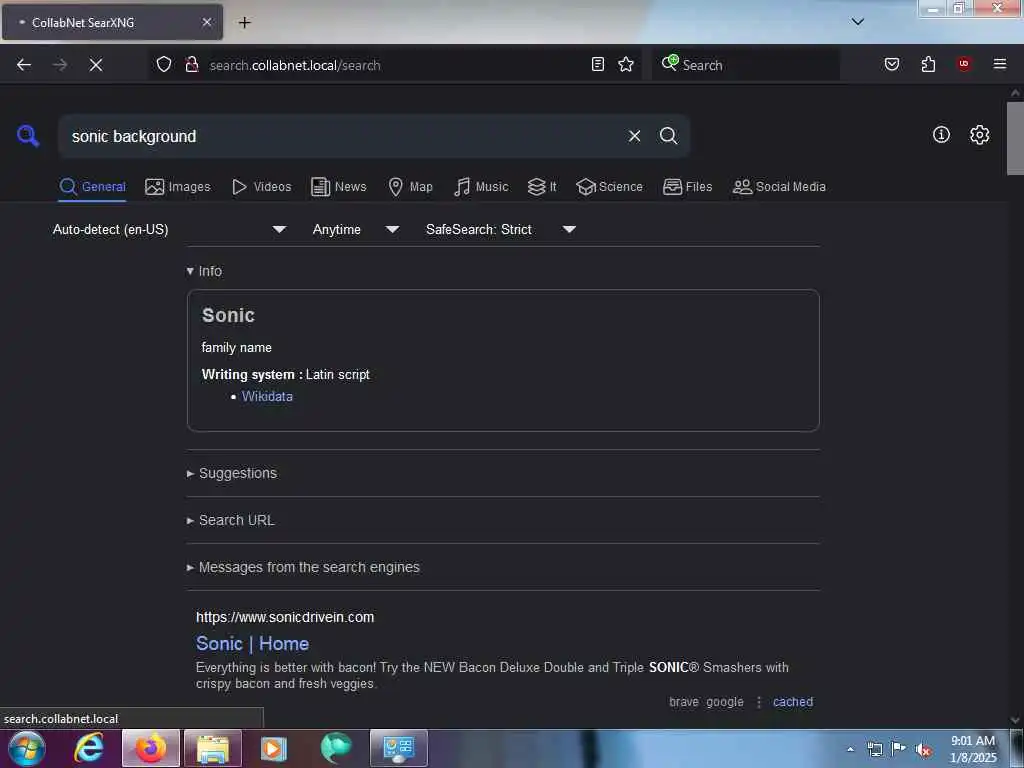The height and width of the screenshot is (768, 1024).
Task: Open a new browser tab
Action: click(x=244, y=23)
